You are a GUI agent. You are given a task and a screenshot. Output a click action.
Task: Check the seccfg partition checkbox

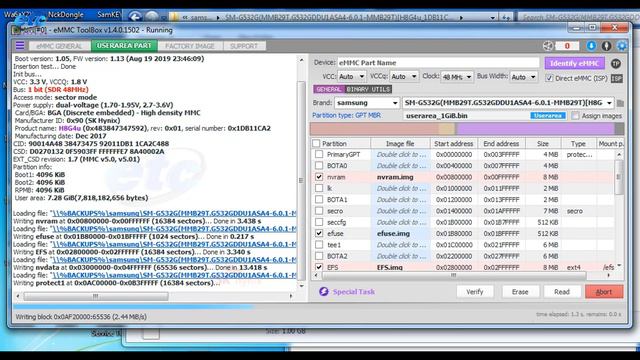[319, 222]
